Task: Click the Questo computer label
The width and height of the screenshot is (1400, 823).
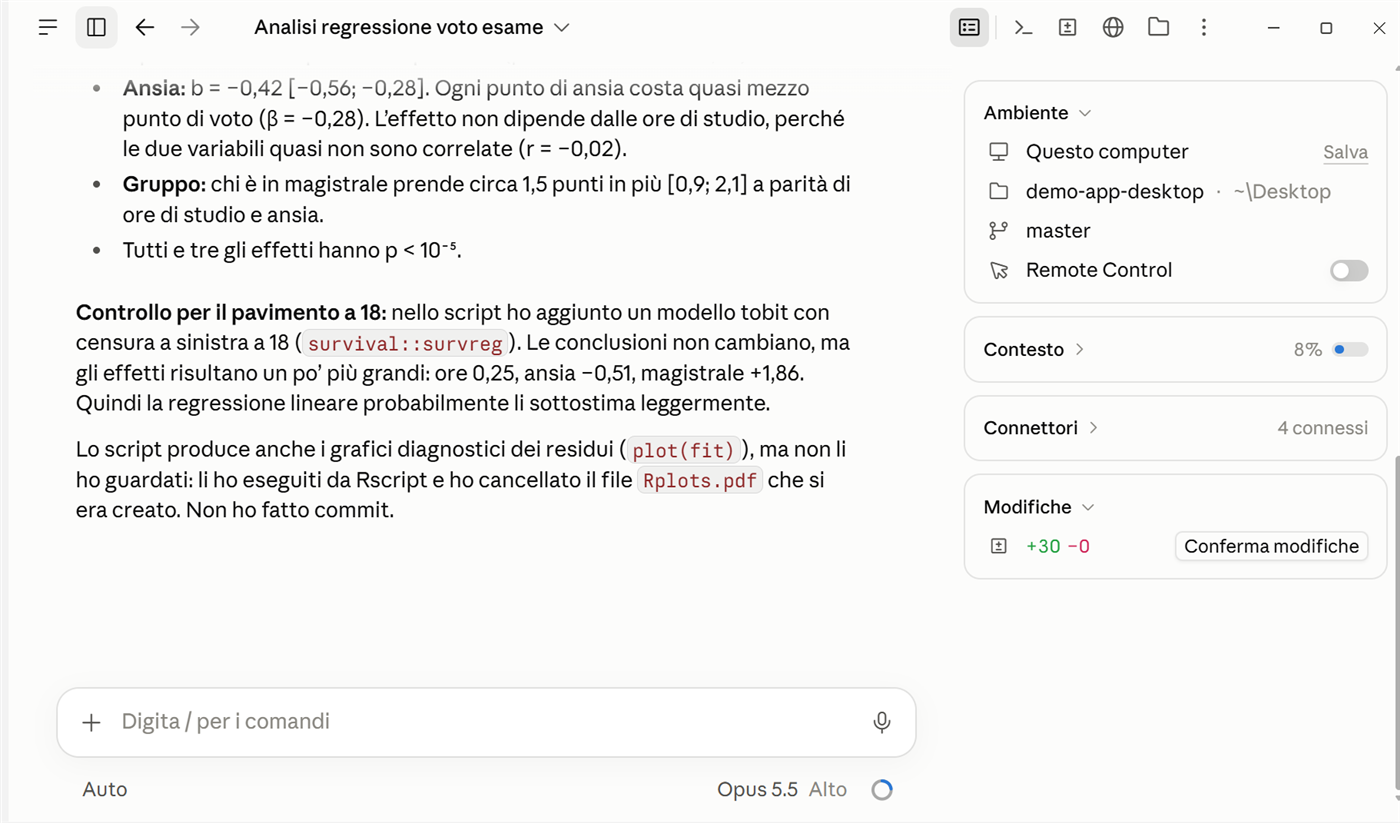Action: click(x=1107, y=152)
